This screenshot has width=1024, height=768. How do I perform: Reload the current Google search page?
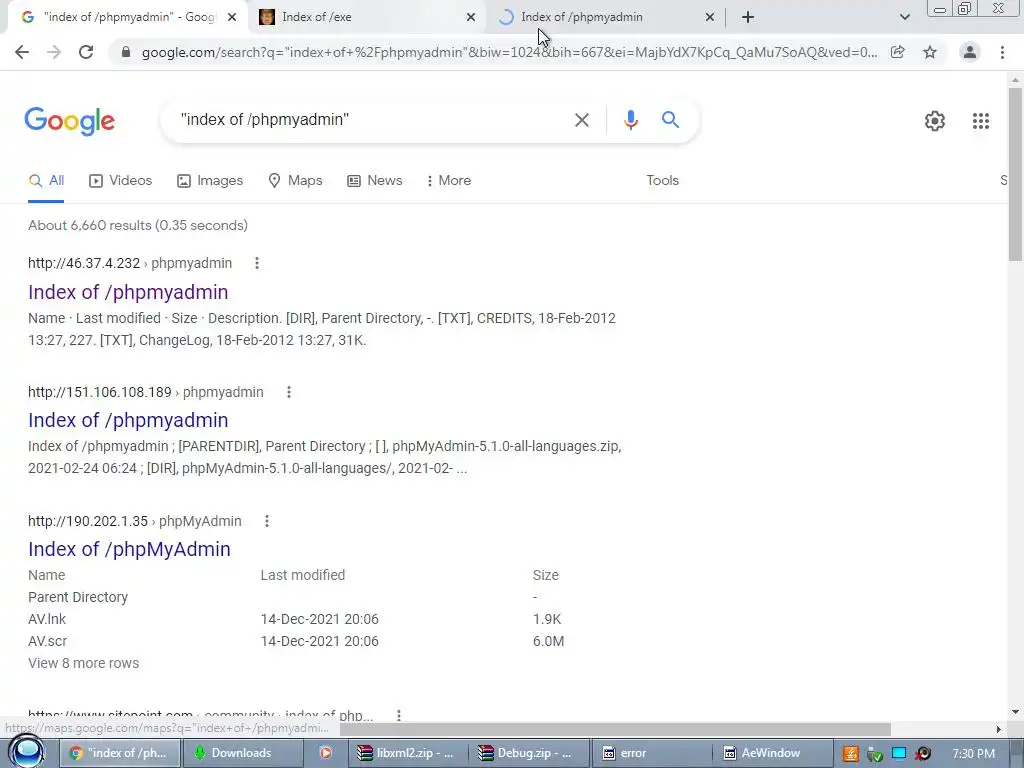[x=86, y=52]
